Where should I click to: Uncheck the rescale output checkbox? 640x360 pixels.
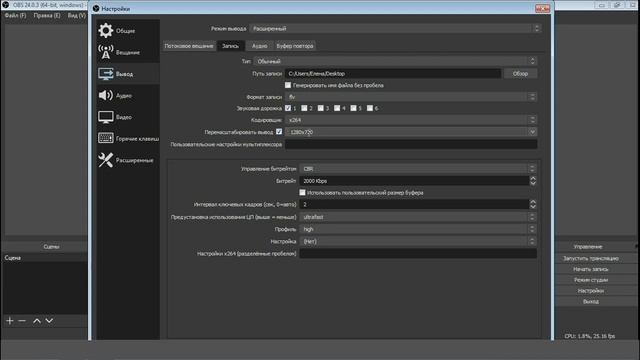[279, 131]
